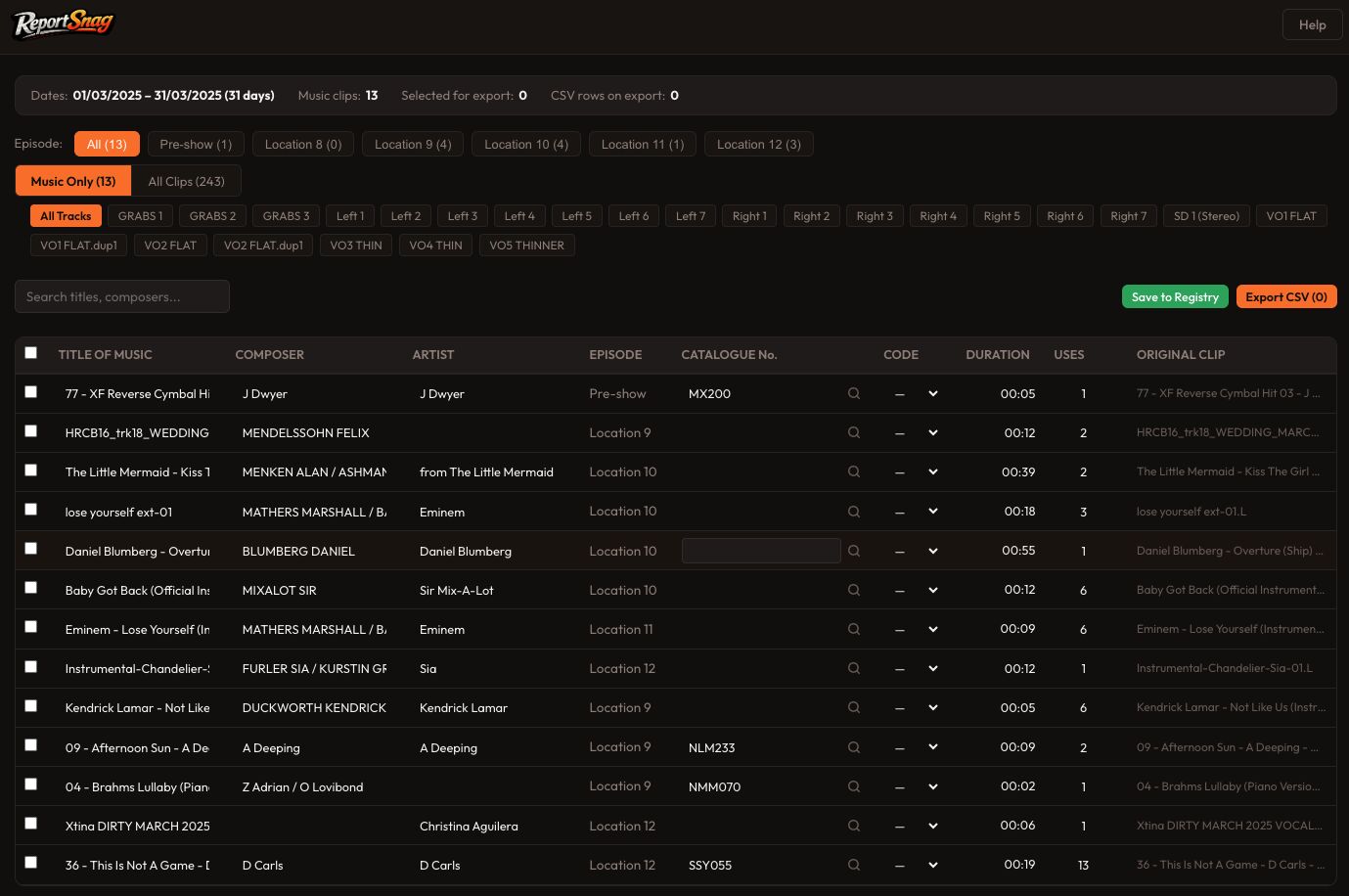
Task: Open code dropdown for 77 - XF Reverse Cymbal
Action: coord(917,393)
